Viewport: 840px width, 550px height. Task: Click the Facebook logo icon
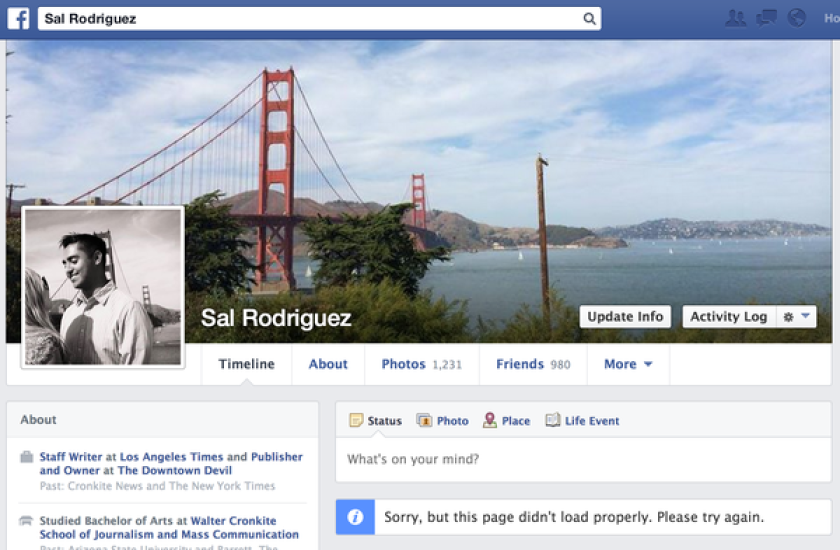click(x=18, y=19)
